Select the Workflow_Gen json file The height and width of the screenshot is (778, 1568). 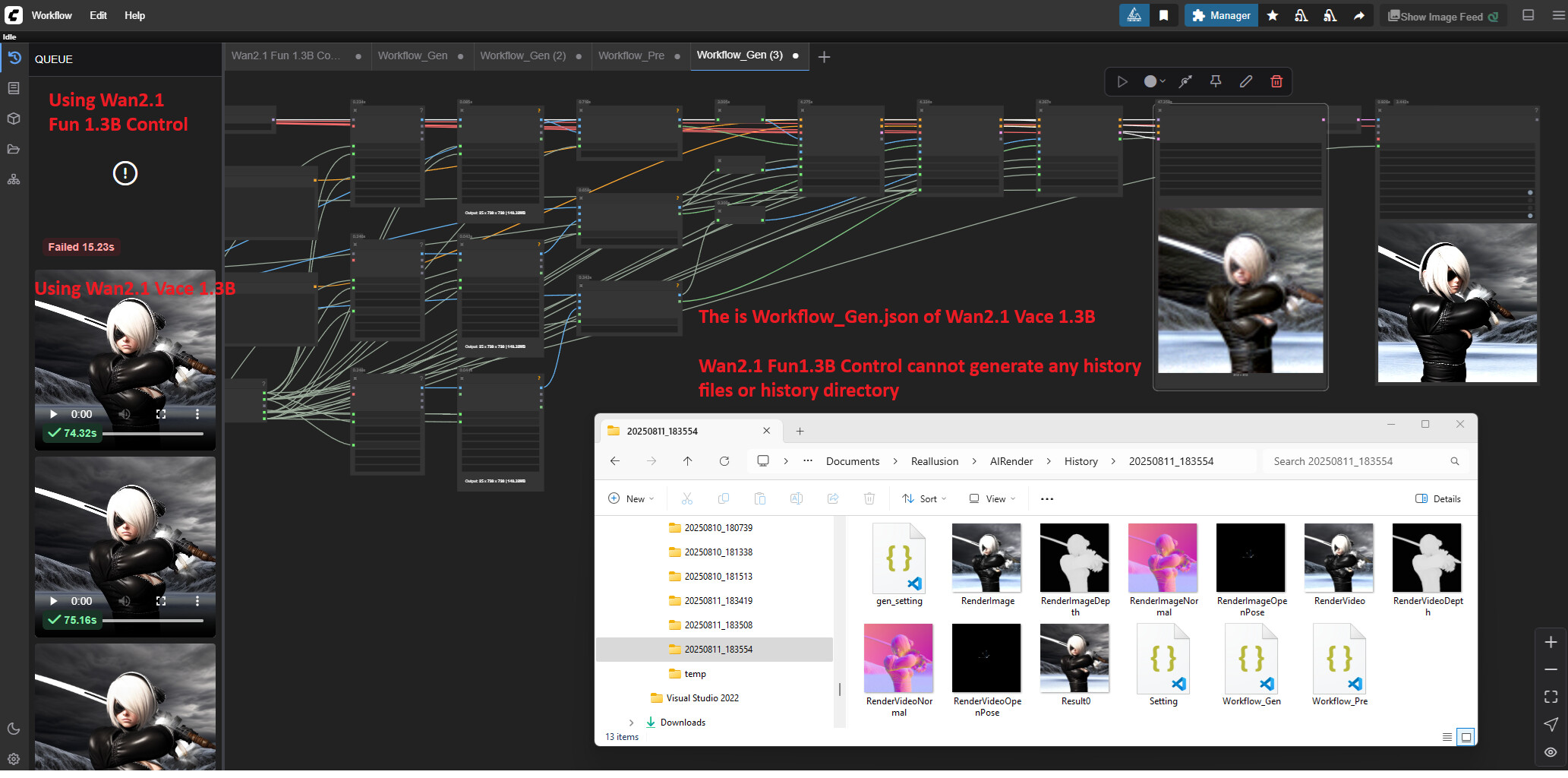pyautogui.click(x=1251, y=665)
